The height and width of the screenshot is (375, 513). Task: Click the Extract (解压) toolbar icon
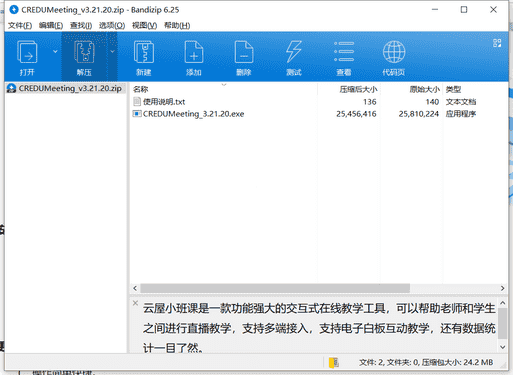pos(84,52)
